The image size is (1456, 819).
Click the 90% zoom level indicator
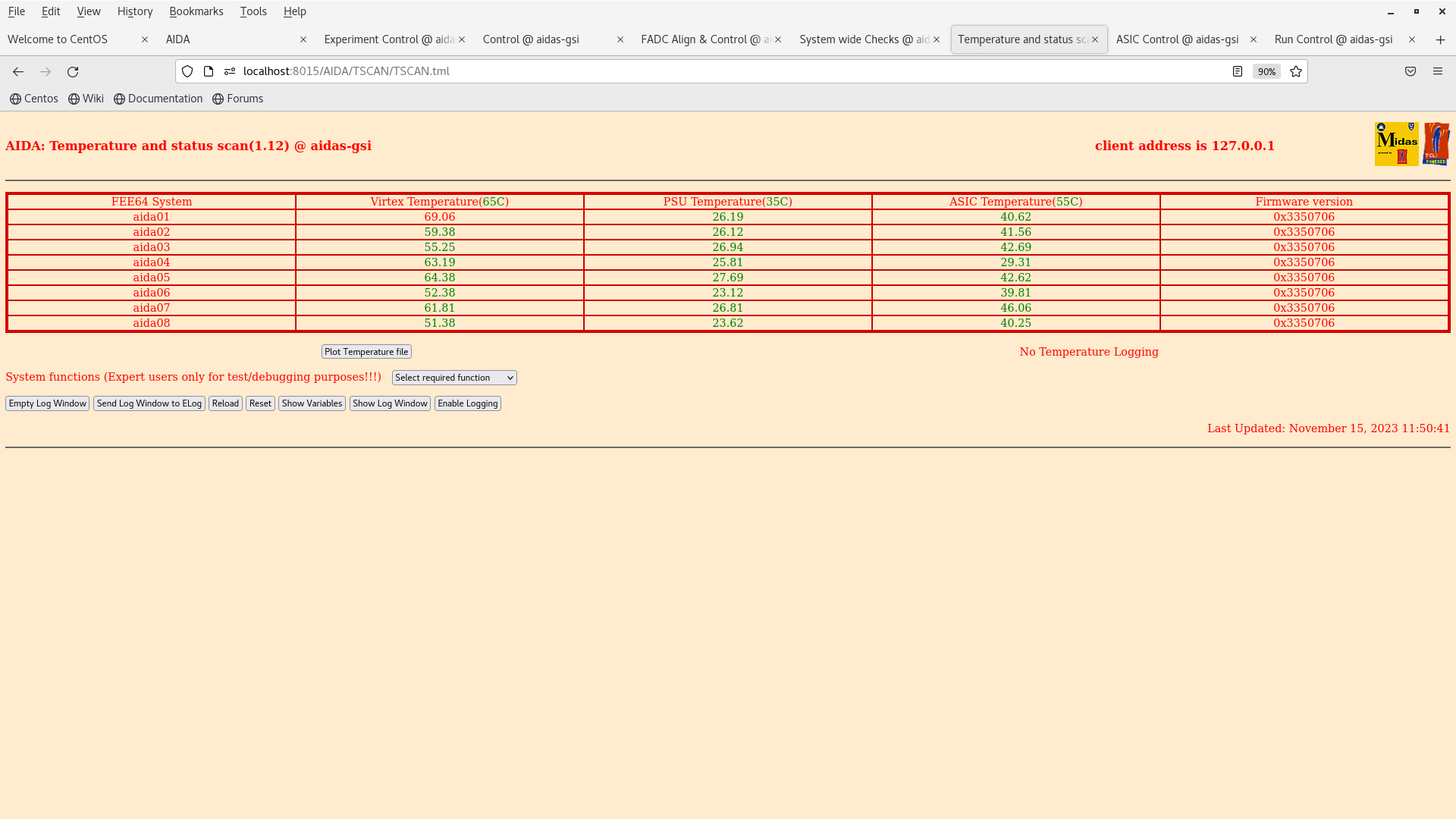point(1266,72)
